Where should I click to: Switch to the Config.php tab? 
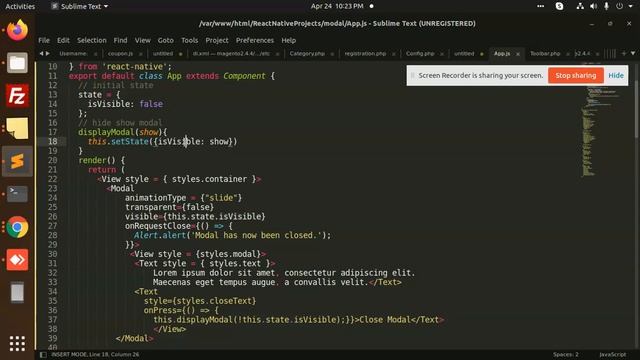(420, 53)
